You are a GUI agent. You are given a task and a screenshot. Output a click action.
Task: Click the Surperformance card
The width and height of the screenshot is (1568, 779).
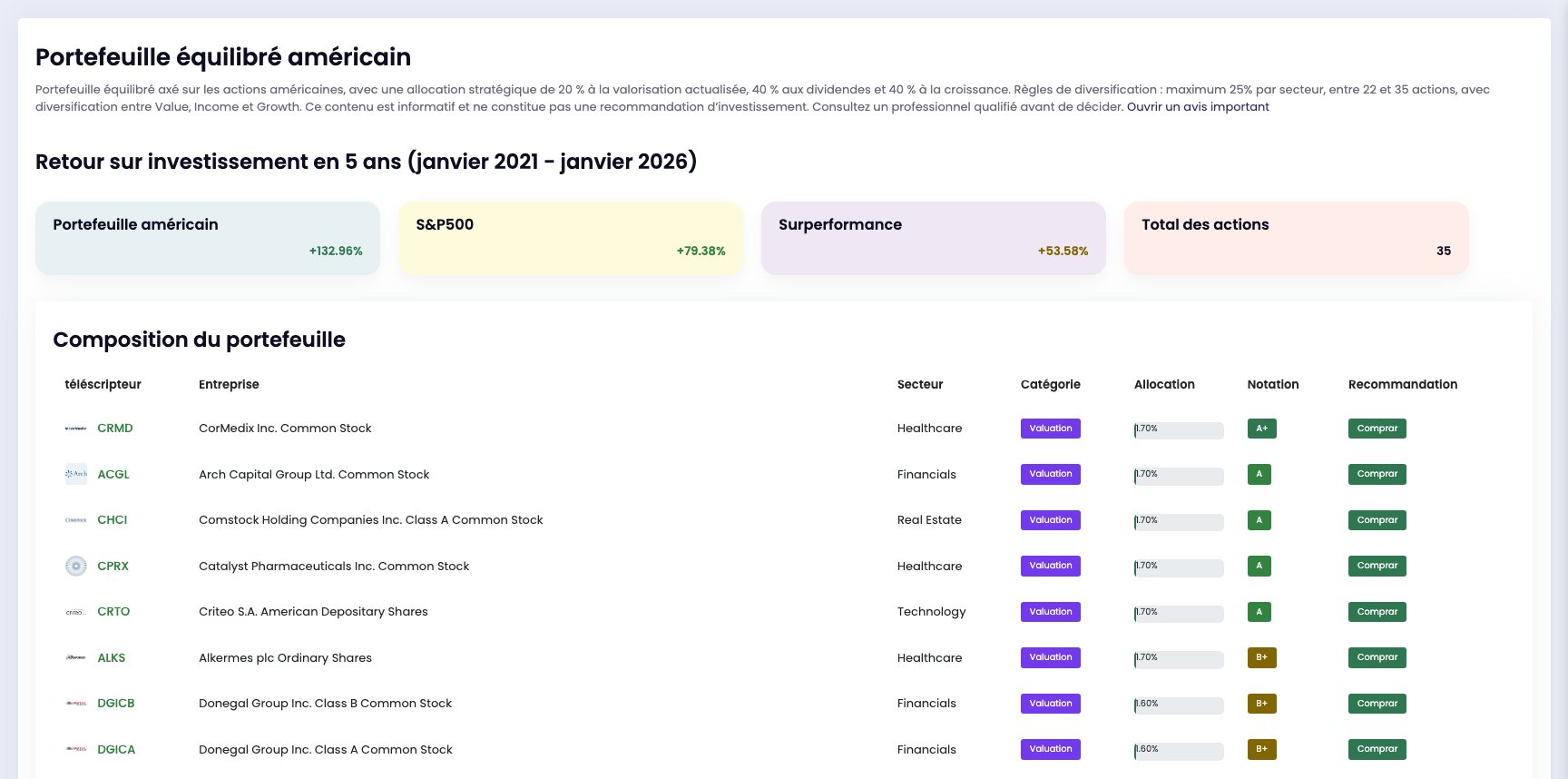click(934, 238)
